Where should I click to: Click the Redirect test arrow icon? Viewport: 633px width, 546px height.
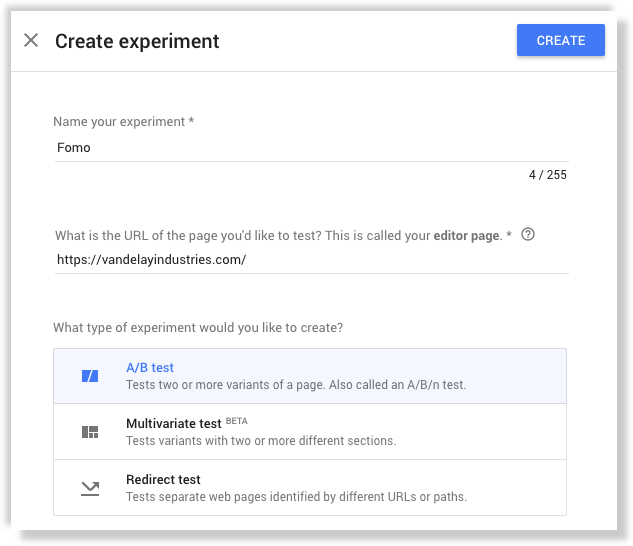coord(90,488)
